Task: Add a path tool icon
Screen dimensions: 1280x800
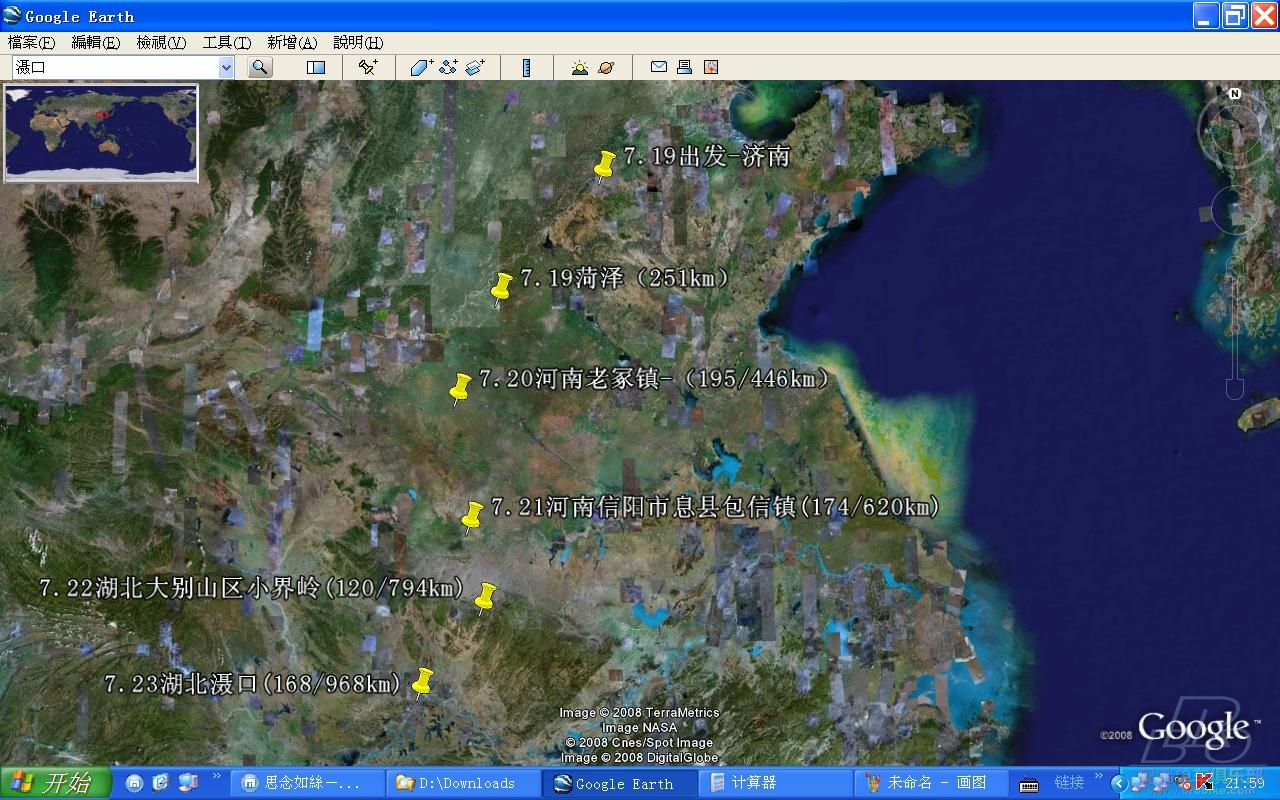Action: click(x=448, y=67)
